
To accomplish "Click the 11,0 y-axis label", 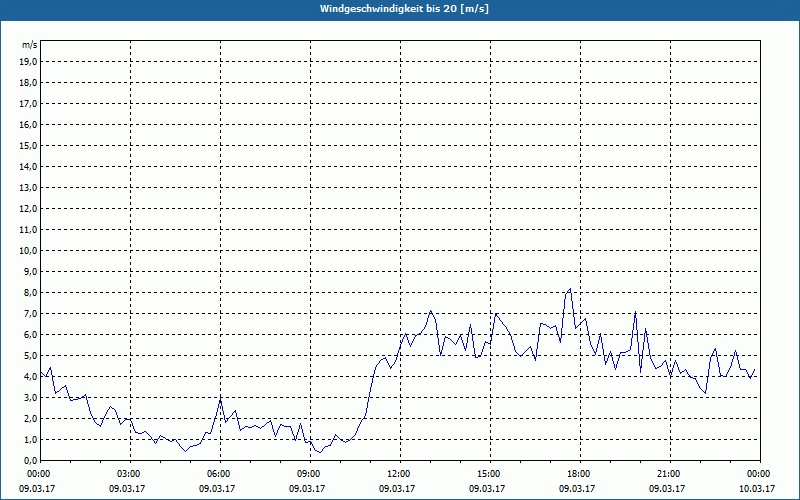I will 28,230.
